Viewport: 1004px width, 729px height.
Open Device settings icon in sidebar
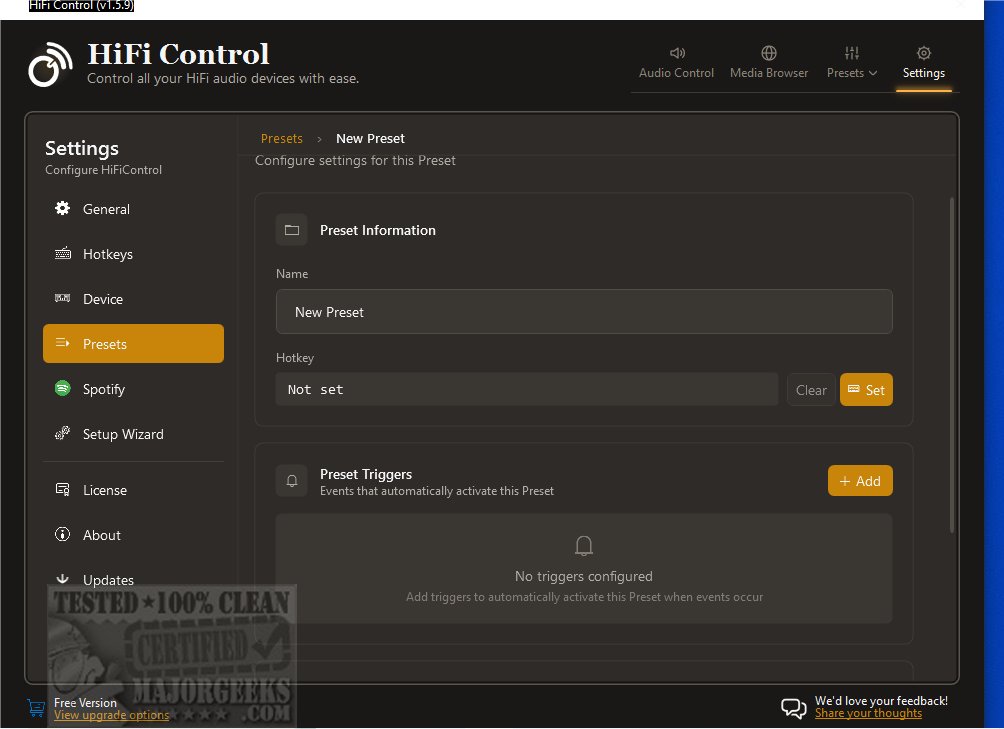(x=62, y=298)
